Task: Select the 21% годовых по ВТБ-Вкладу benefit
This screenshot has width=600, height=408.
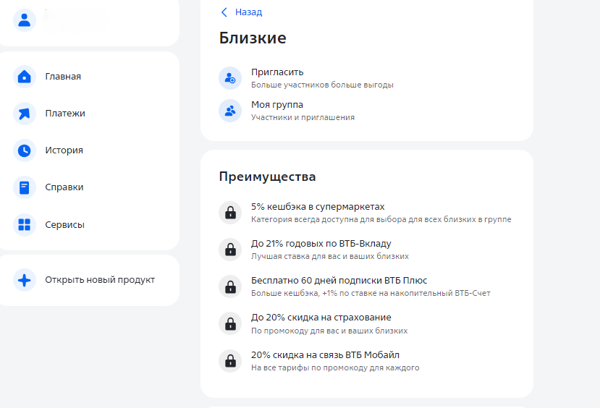Action: pyautogui.click(x=327, y=249)
